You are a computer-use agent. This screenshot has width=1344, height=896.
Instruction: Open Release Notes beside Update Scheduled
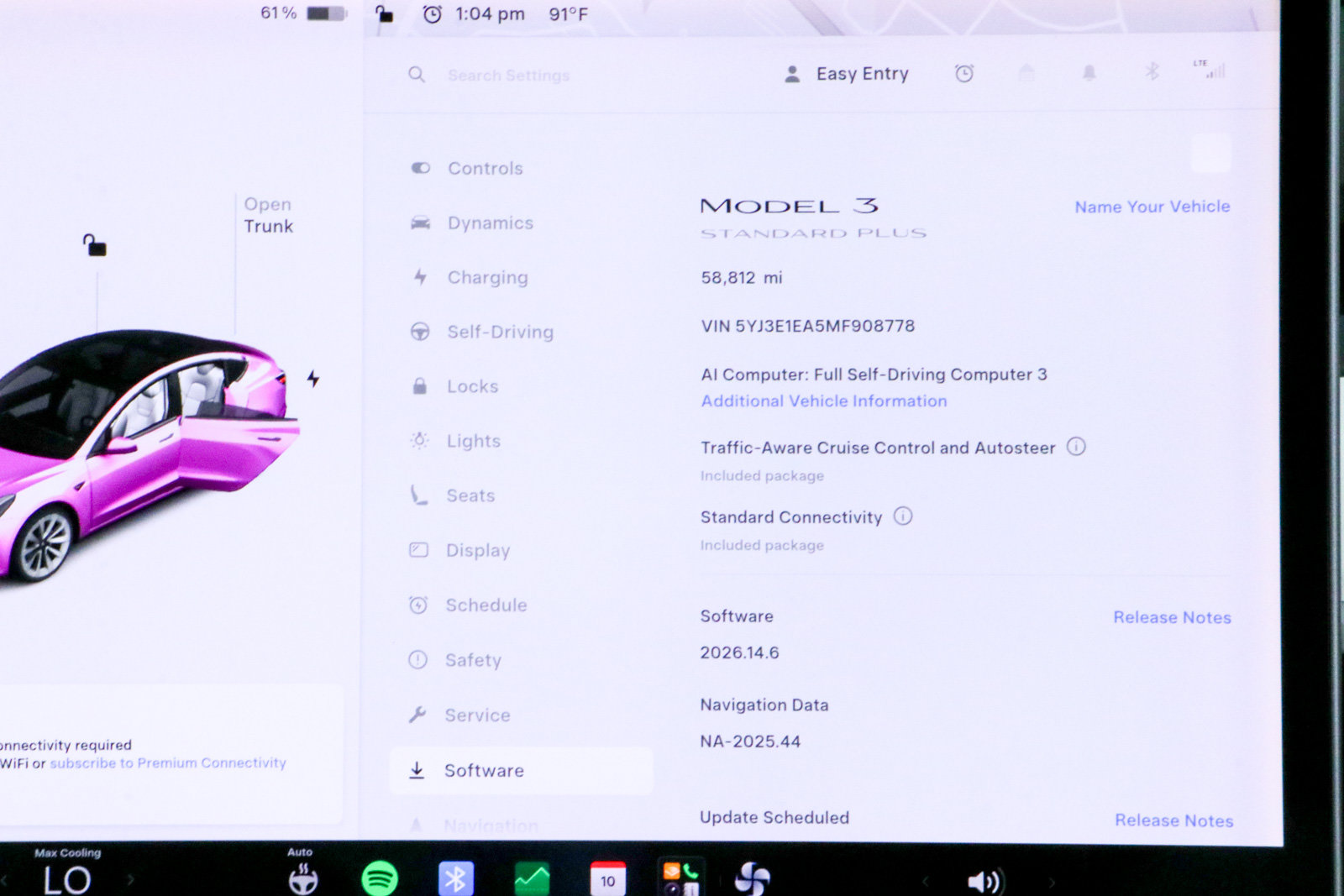click(1174, 820)
